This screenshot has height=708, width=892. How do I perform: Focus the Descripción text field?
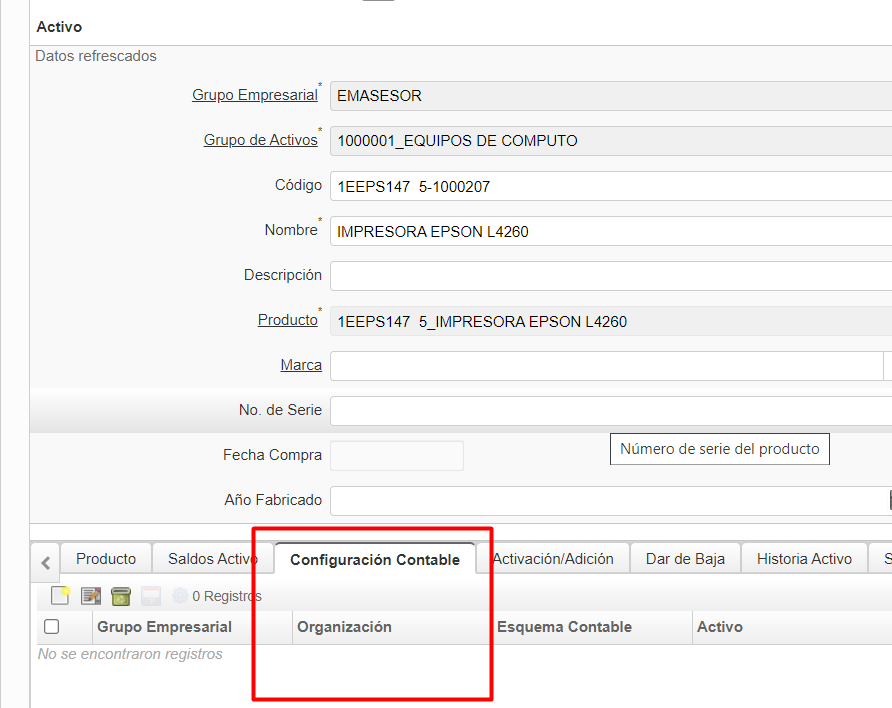click(610, 276)
